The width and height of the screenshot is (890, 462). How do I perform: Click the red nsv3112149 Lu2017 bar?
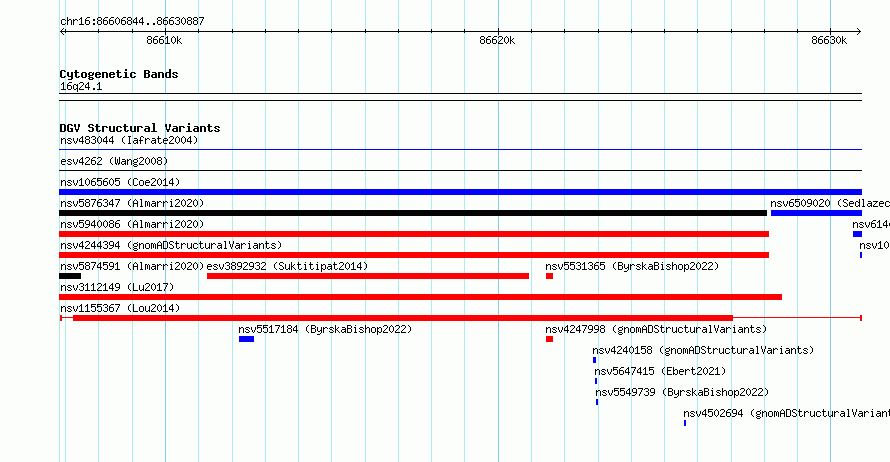click(x=421, y=297)
